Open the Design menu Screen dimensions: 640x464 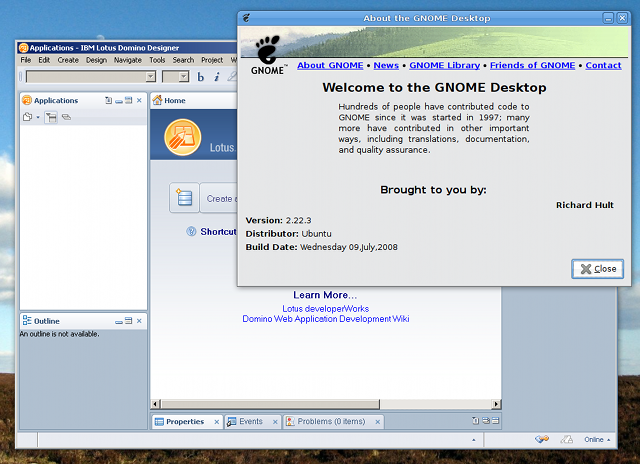coord(96,60)
